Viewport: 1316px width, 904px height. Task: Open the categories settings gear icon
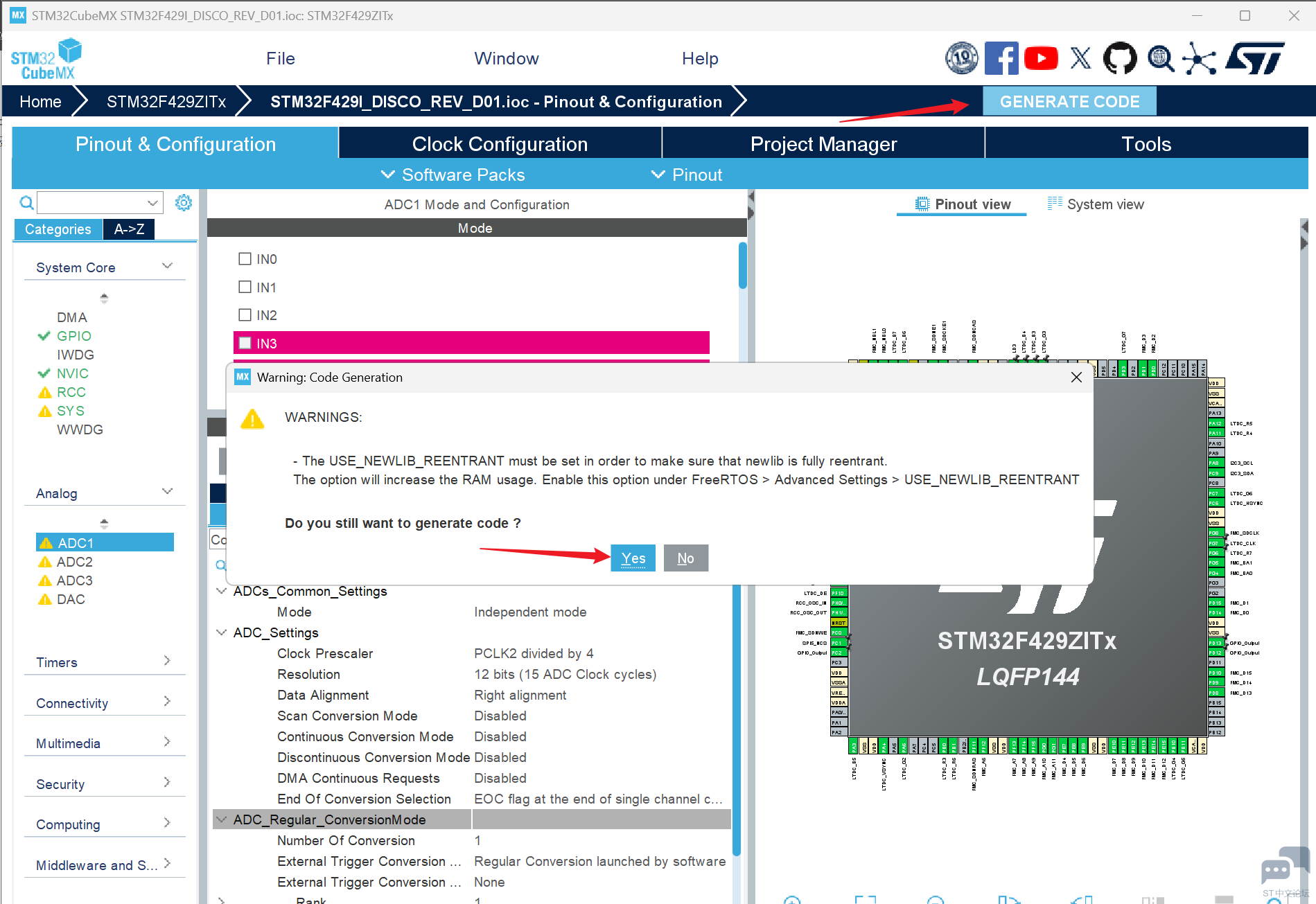tap(184, 203)
